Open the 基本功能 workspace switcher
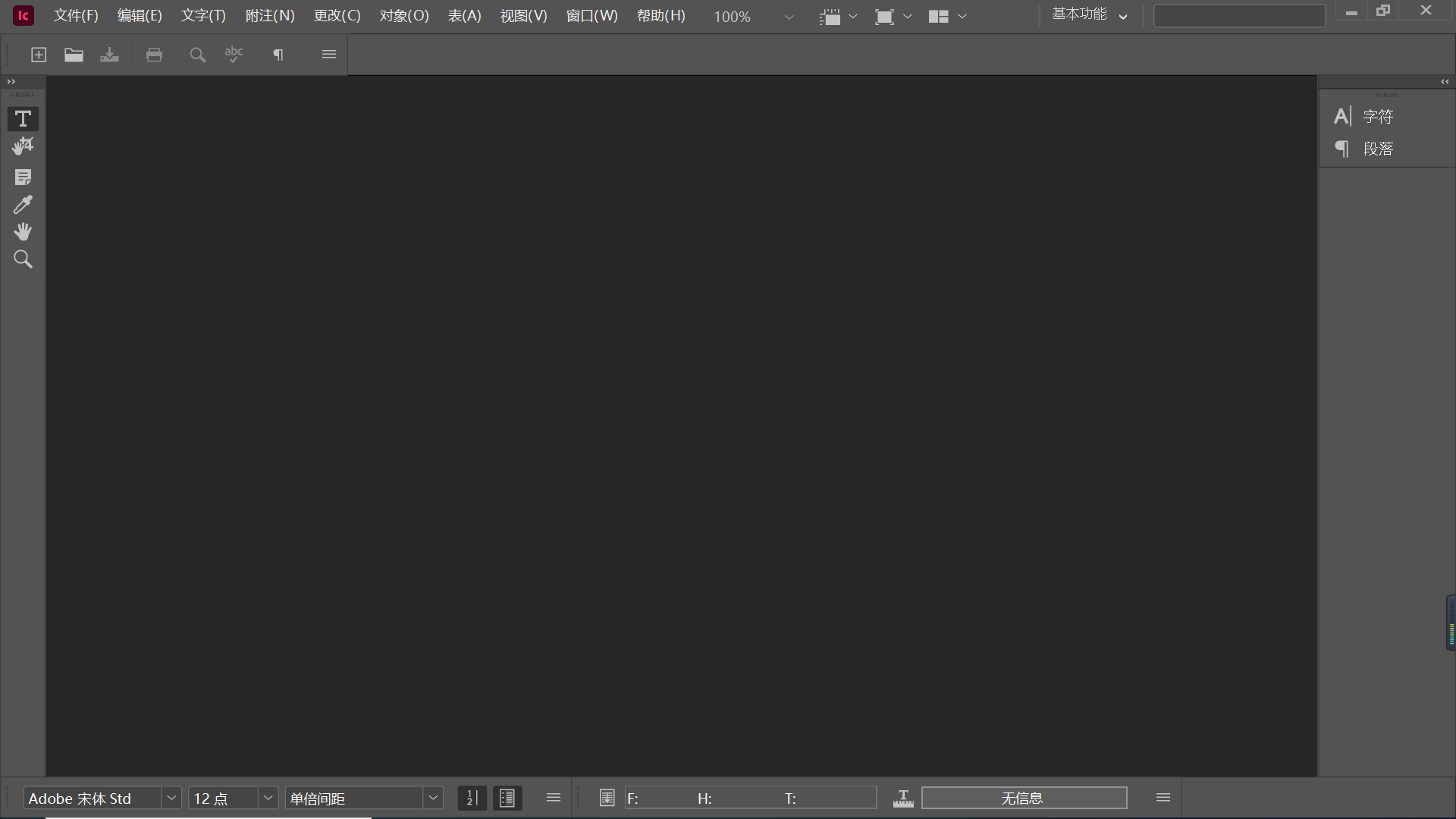This screenshot has height=819, width=1456. tap(1089, 15)
